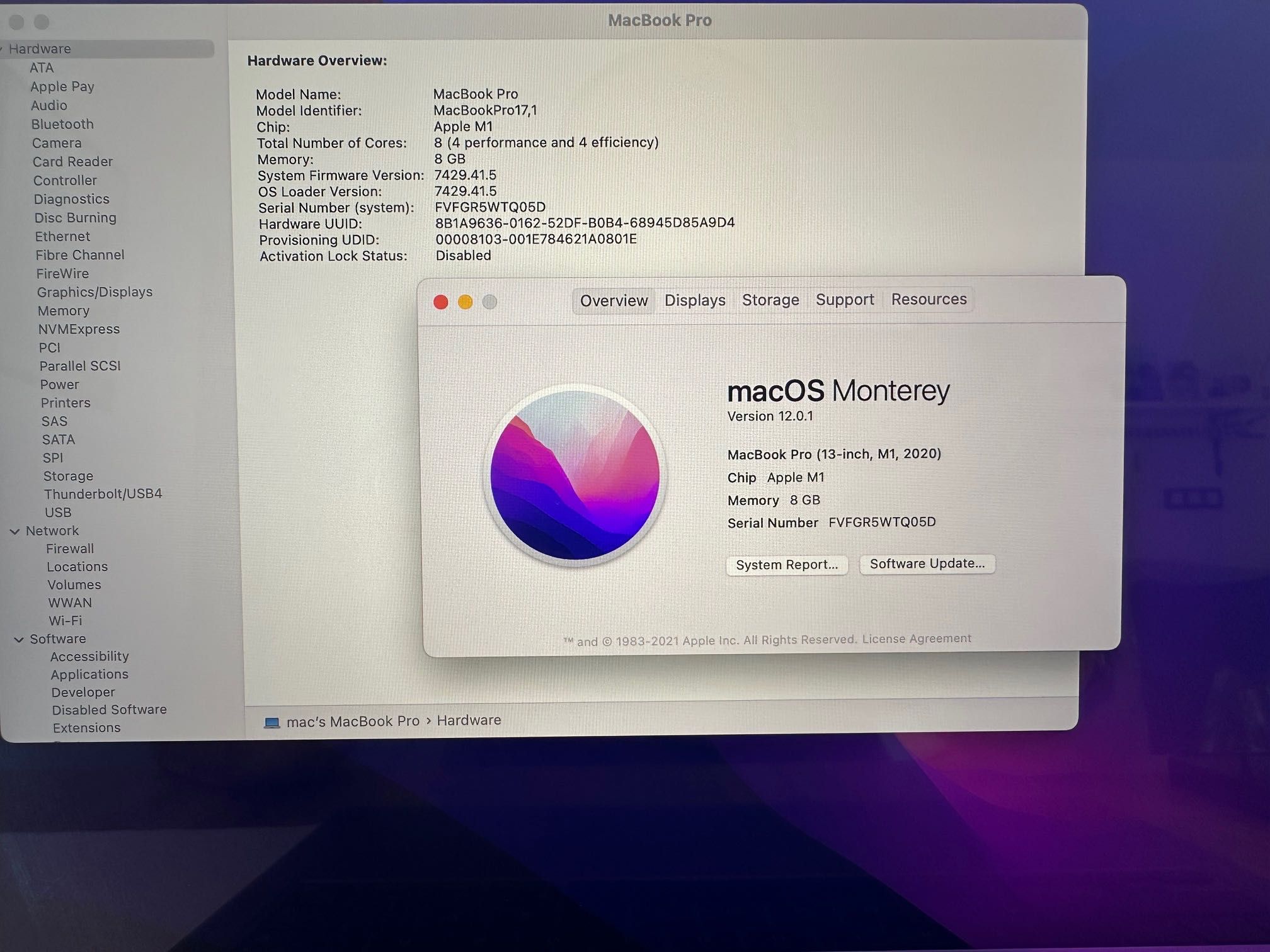Select Graphics/Displays in the sidebar
This screenshot has height=952, width=1270.
[x=94, y=292]
